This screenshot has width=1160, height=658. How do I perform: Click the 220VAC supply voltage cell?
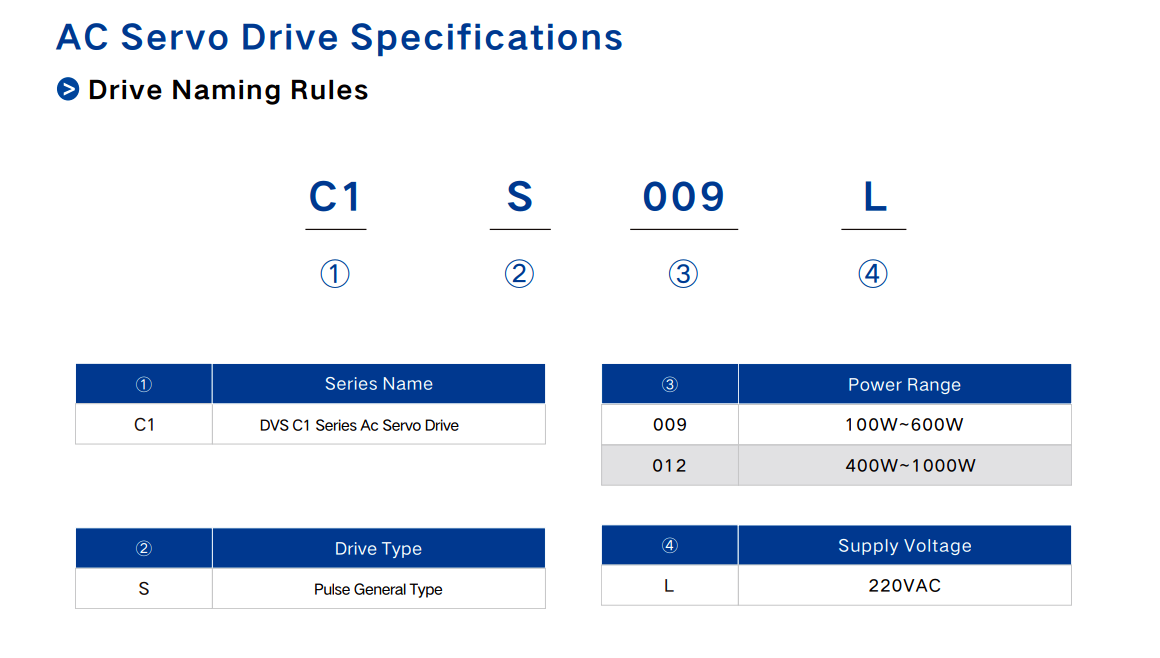pos(905,585)
